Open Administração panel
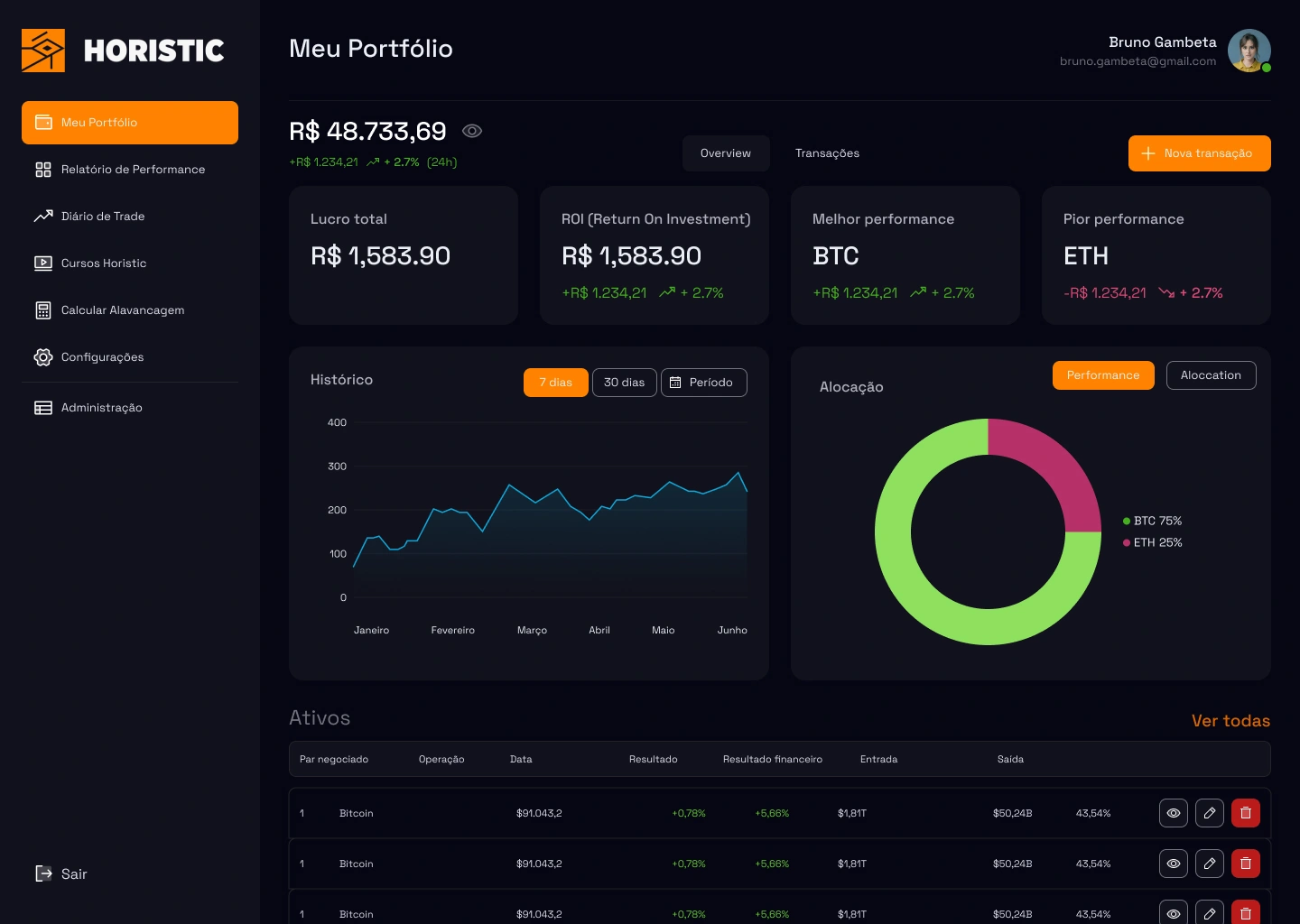 [101, 408]
